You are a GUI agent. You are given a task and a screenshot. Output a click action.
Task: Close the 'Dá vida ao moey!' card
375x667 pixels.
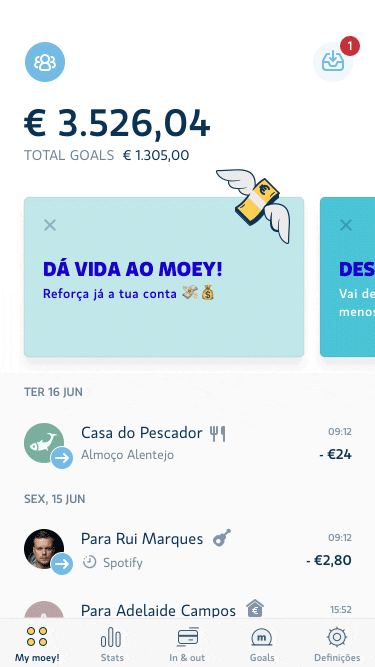50,225
